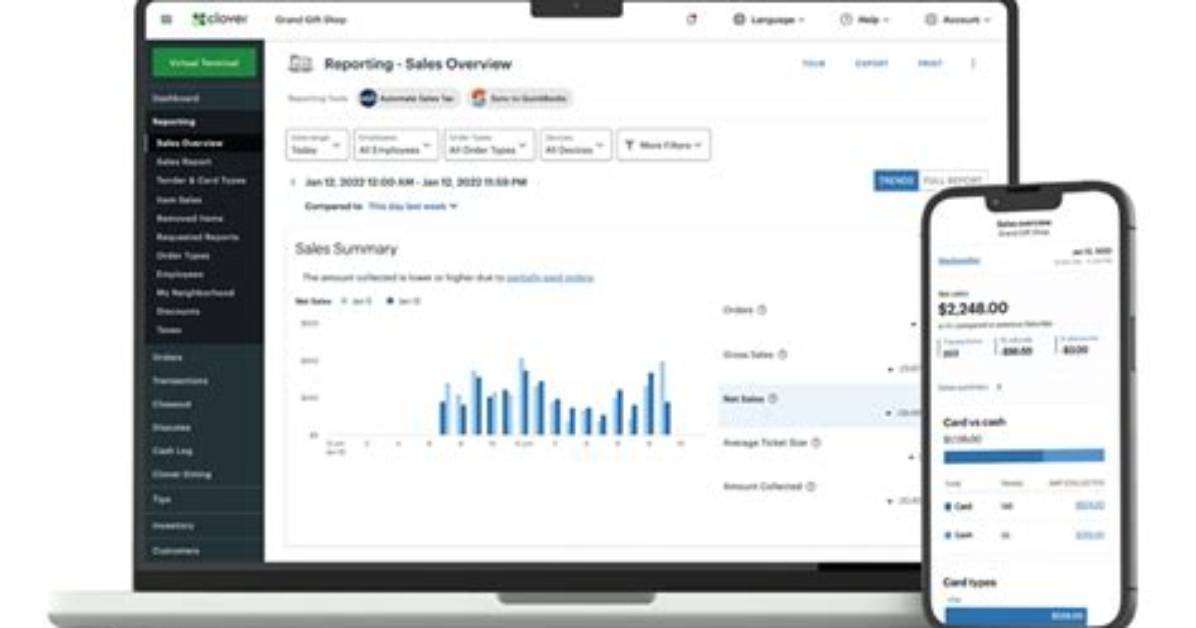Select Requested Reports in the sidebar

click(197, 237)
